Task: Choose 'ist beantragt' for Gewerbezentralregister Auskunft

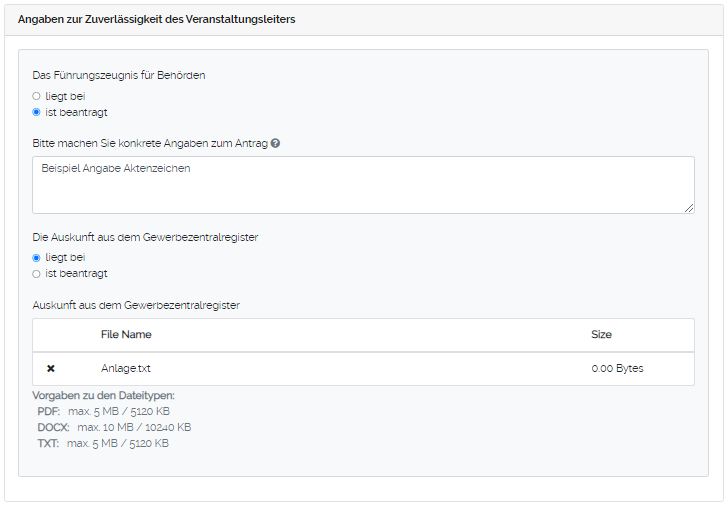Action: [37, 273]
